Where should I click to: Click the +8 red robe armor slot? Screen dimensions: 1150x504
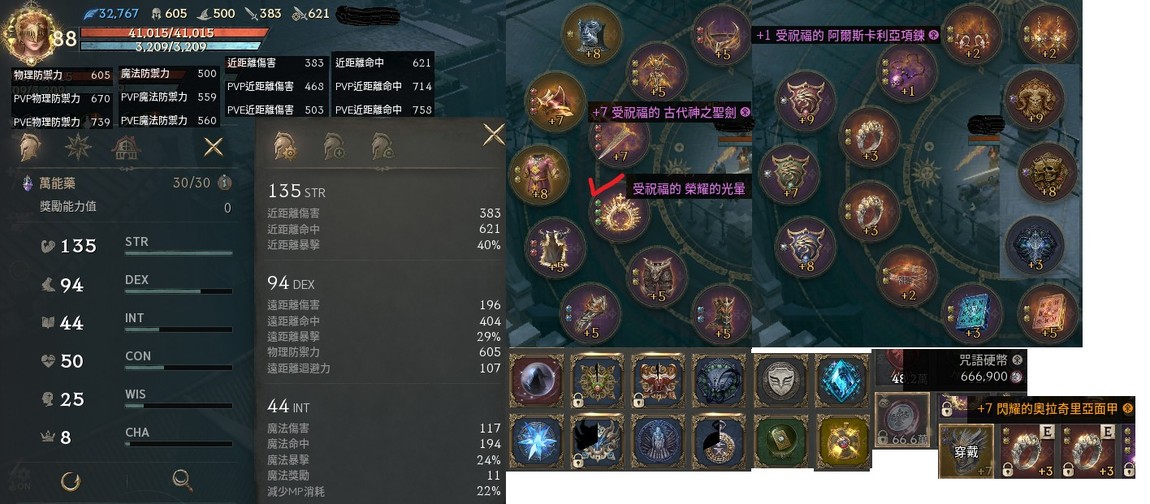[x=540, y=175]
